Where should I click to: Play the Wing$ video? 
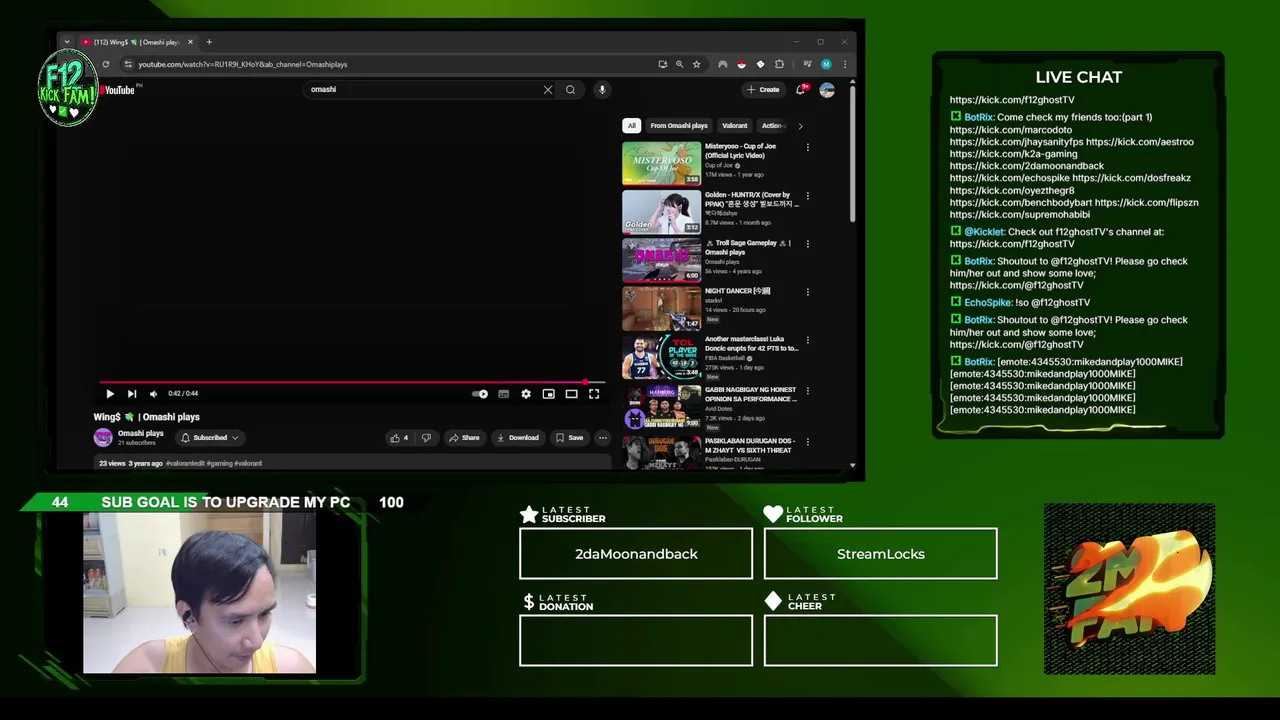tap(110, 394)
